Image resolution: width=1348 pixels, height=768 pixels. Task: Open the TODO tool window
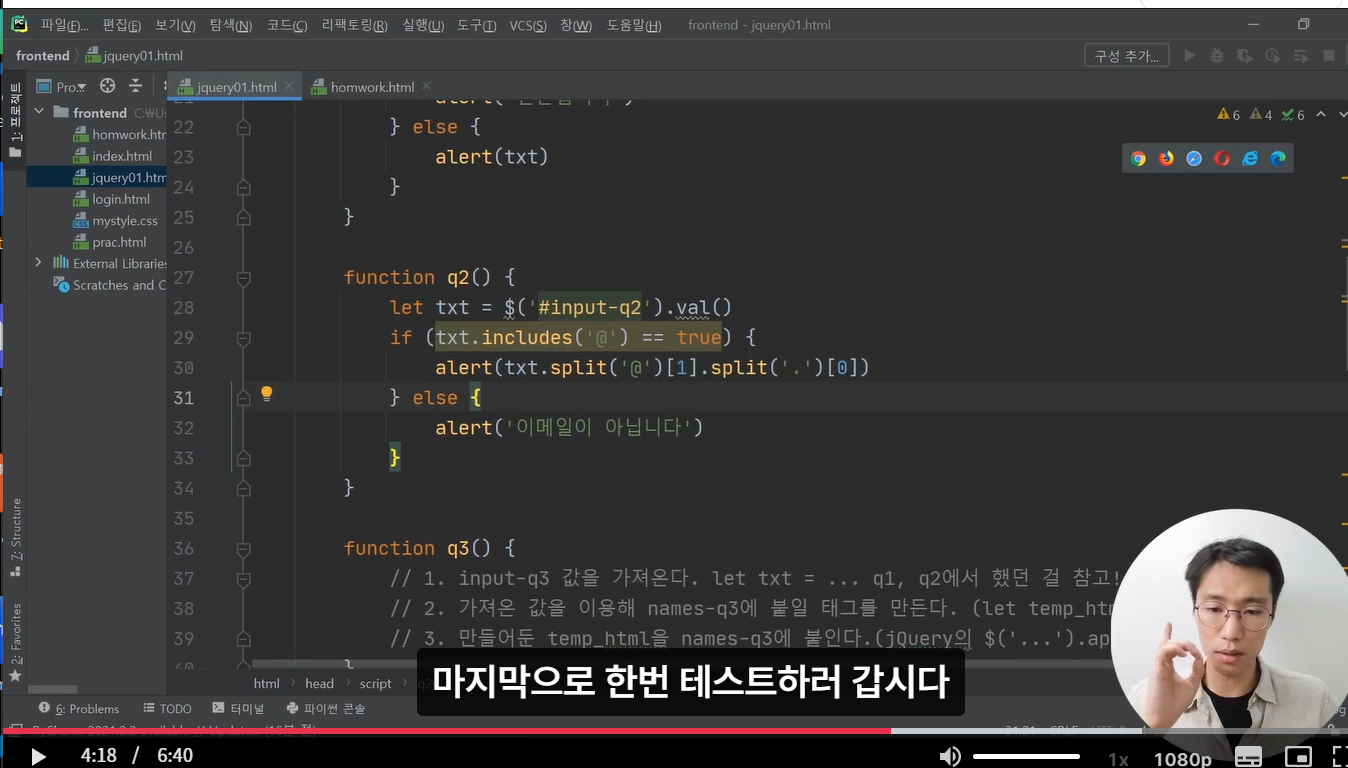pos(167,708)
